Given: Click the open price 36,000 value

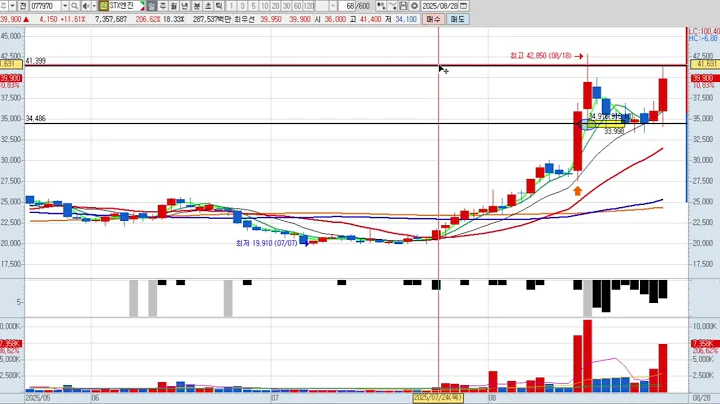Looking at the screenshot, I should [335, 19].
